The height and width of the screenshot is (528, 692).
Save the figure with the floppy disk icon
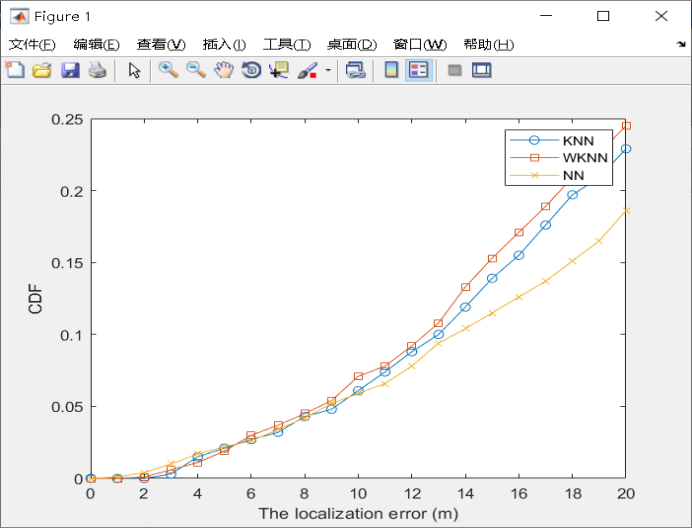coord(70,70)
